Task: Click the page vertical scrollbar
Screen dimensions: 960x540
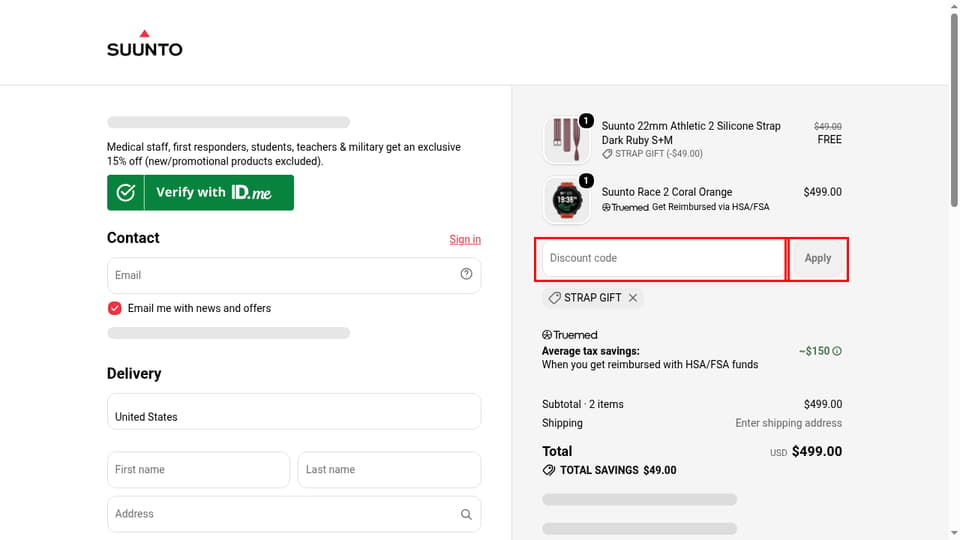Action: [x=954, y=110]
